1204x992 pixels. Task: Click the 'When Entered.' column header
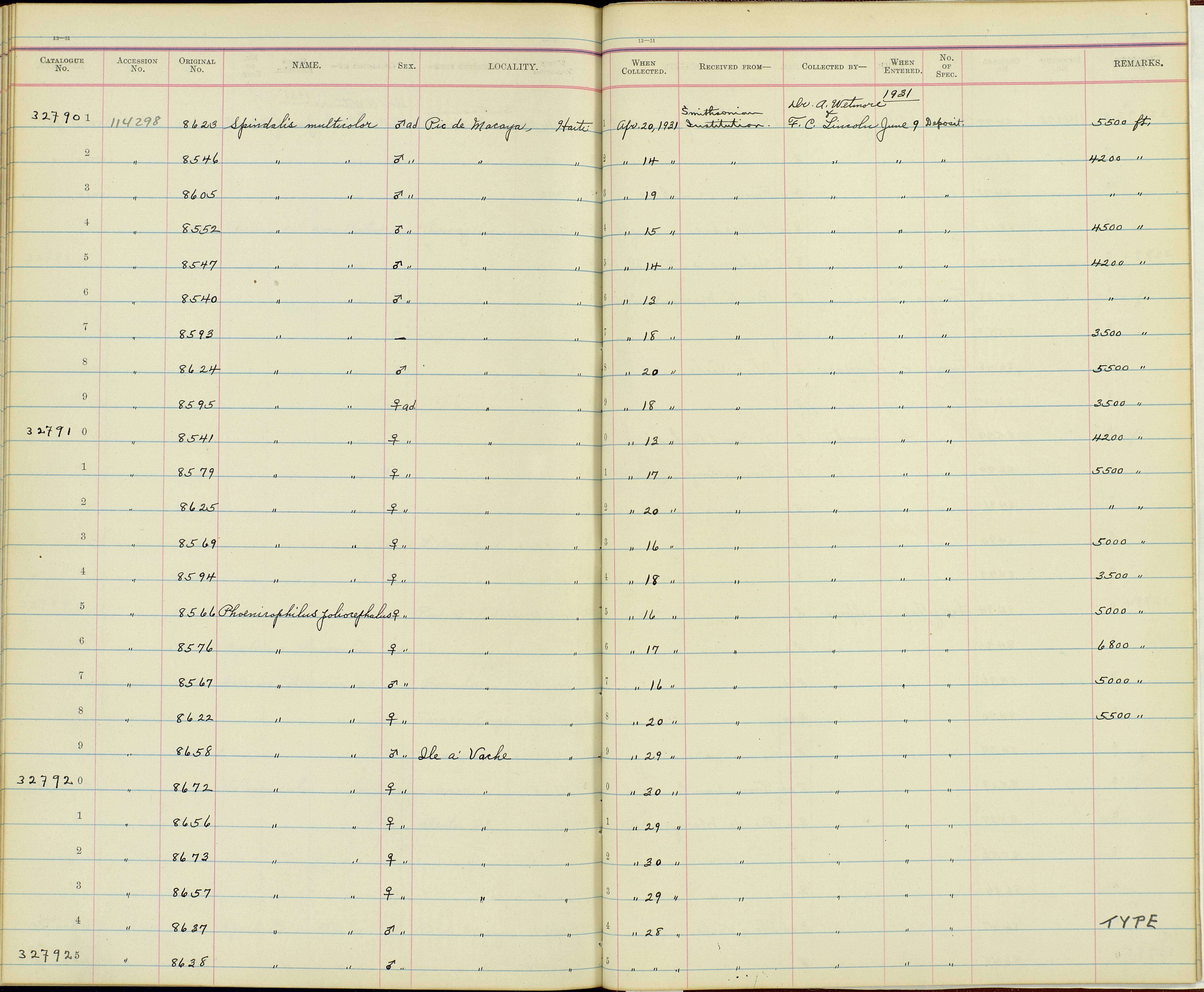[x=903, y=66]
